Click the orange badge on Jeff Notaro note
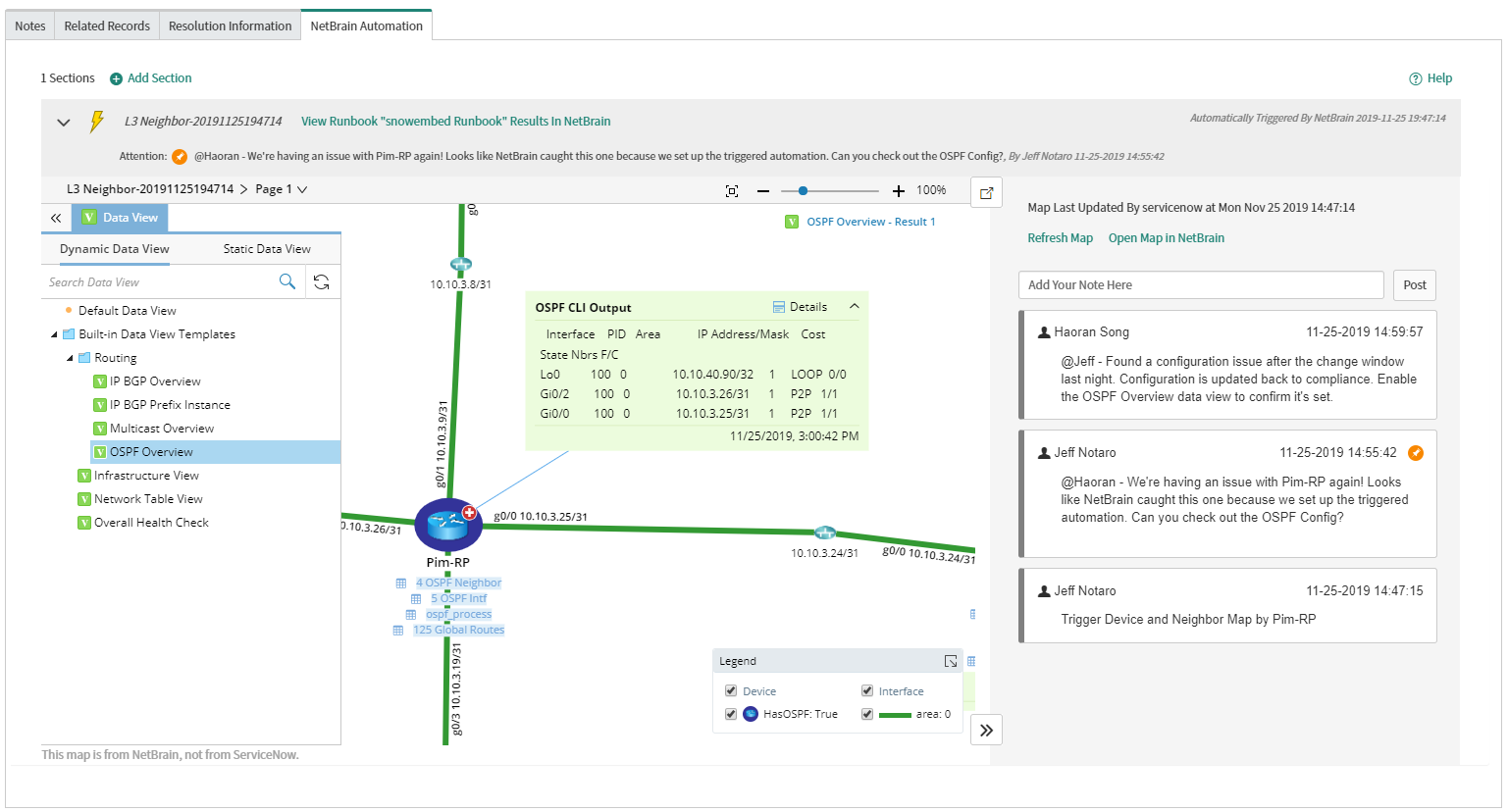The width and height of the screenshot is (1508, 812). click(1416, 452)
